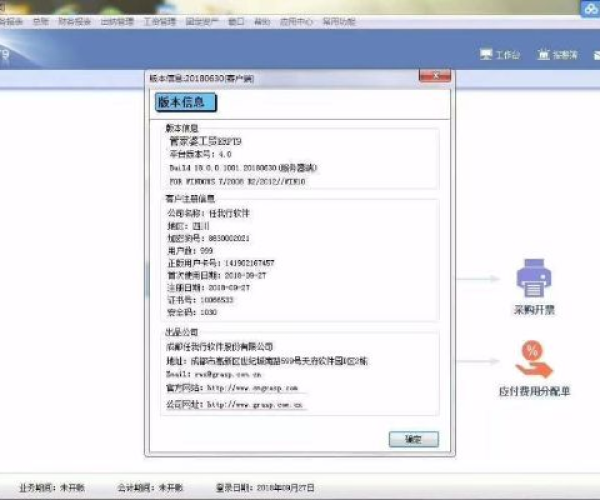Follow the 官方网站 hyperlink
The image size is (600, 500).
pyautogui.click(x=252, y=388)
